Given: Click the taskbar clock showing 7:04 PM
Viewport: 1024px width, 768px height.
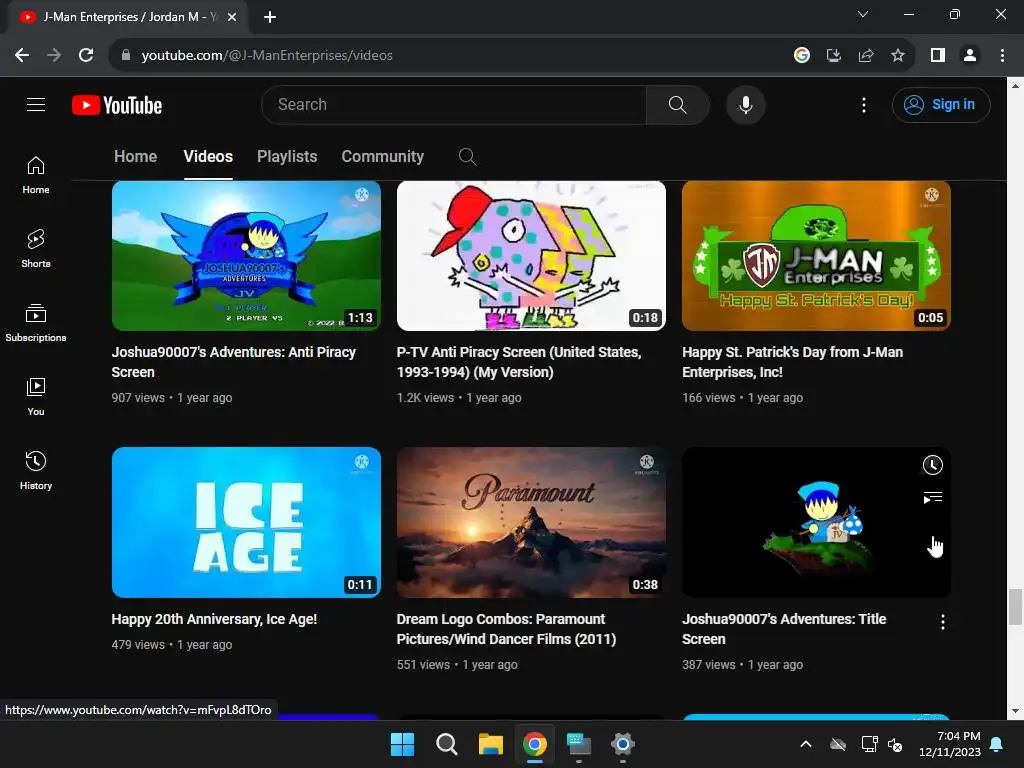Looking at the screenshot, I should 950,744.
